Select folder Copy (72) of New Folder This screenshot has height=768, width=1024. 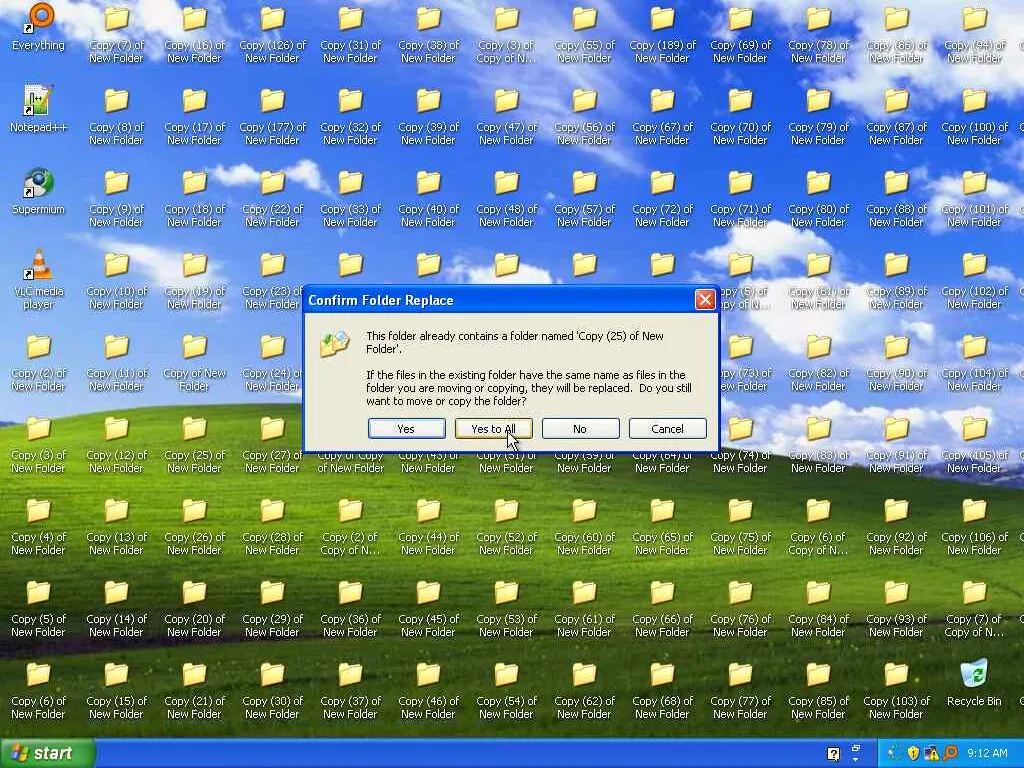tap(662, 200)
